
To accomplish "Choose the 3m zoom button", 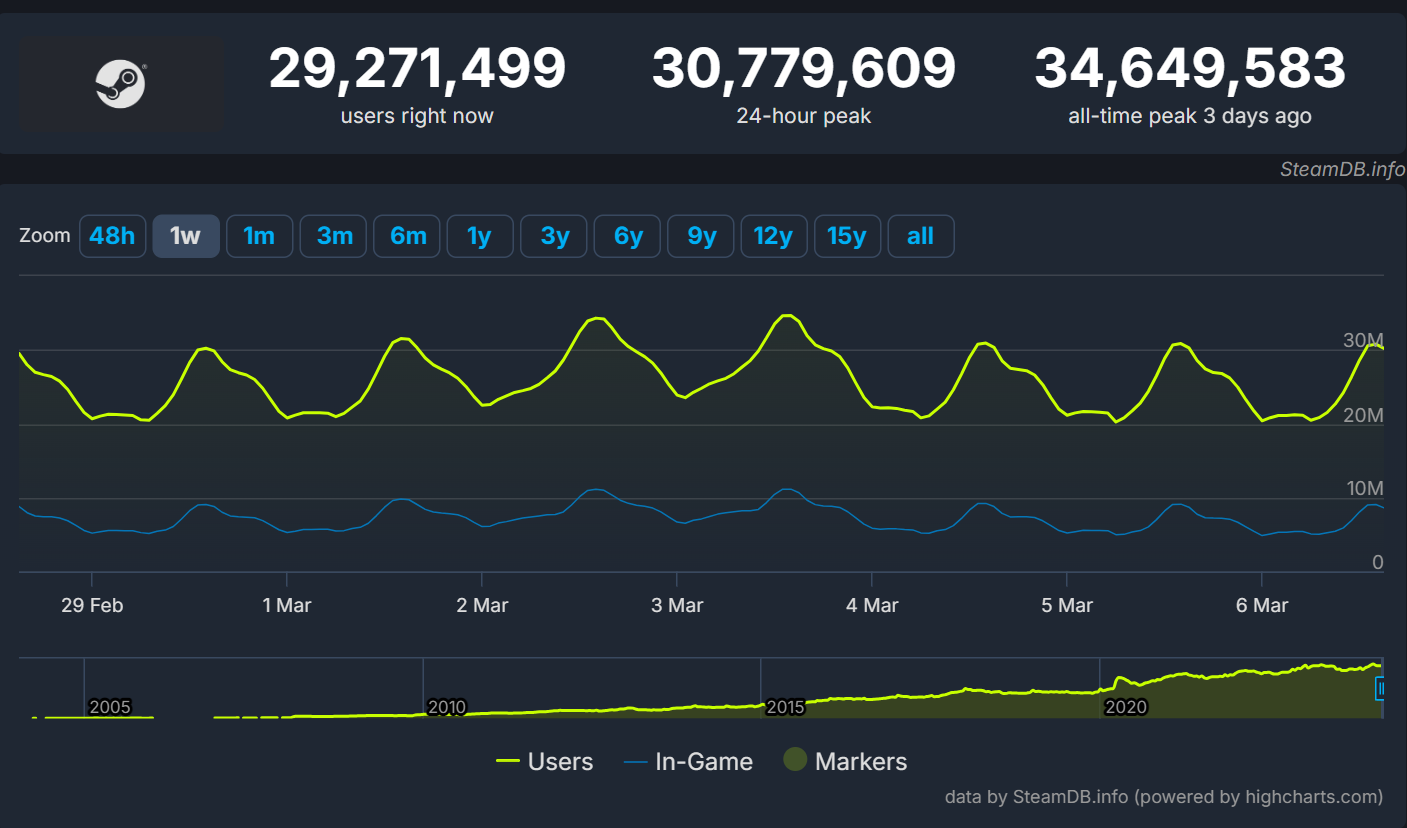I will click(334, 236).
